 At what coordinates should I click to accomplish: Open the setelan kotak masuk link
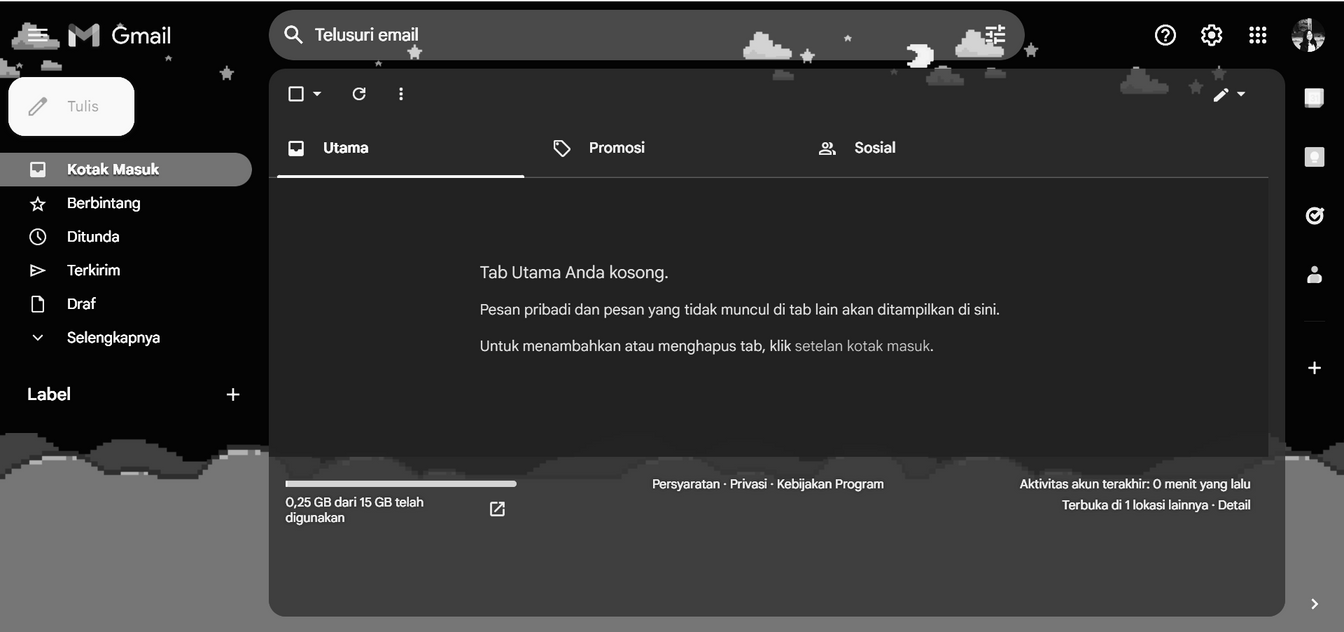tap(862, 346)
